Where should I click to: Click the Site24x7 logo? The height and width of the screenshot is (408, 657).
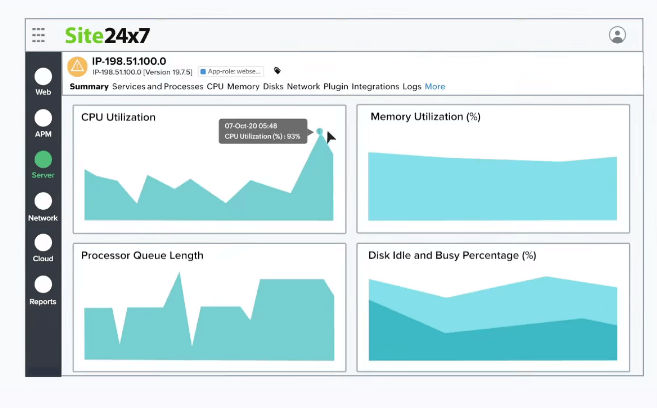107,35
